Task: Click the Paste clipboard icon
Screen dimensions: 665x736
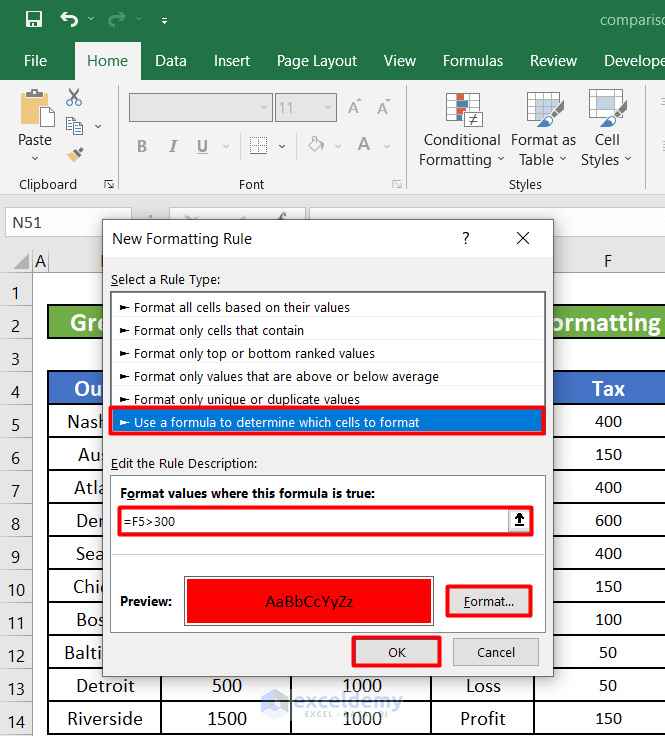Action: [x=37, y=109]
